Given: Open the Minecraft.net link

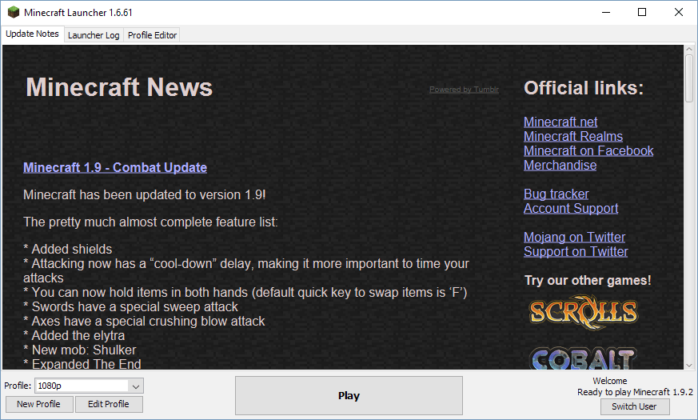Looking at the screenshot, I should [x=560, y=122].
